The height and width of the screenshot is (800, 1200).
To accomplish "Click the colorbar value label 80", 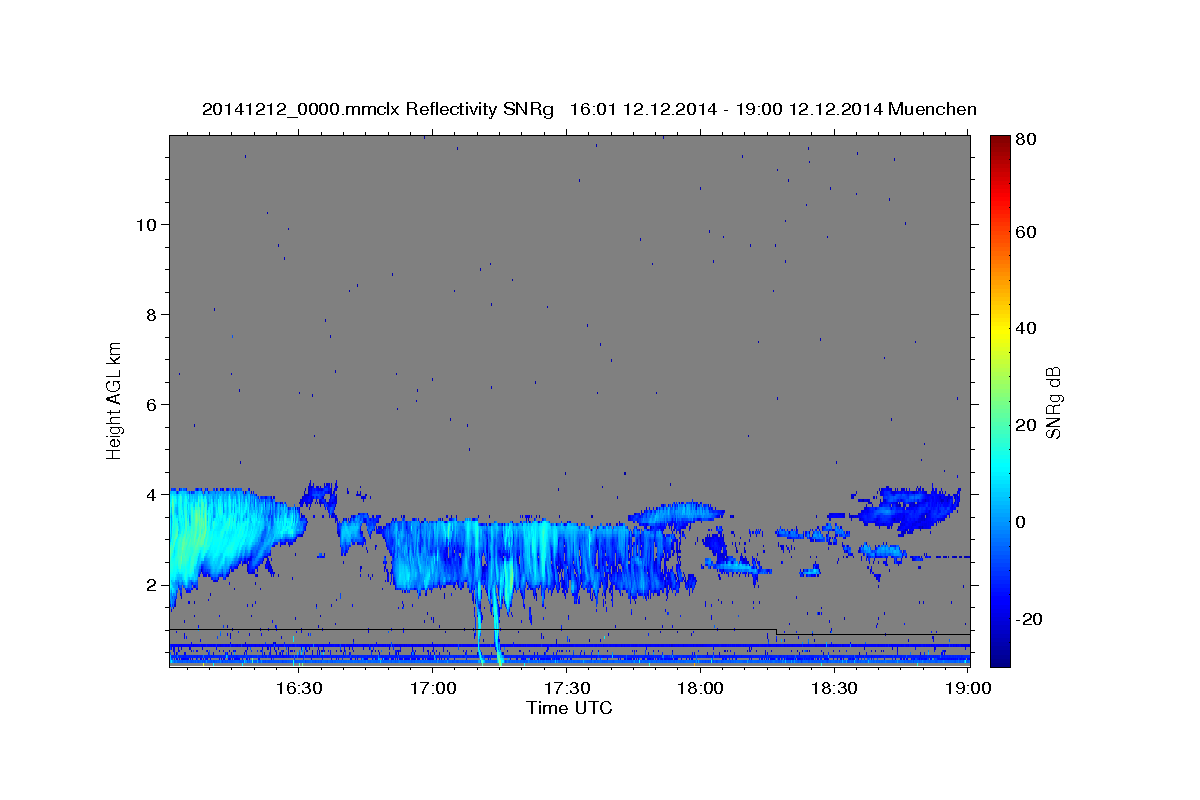I will (1026, 139).
